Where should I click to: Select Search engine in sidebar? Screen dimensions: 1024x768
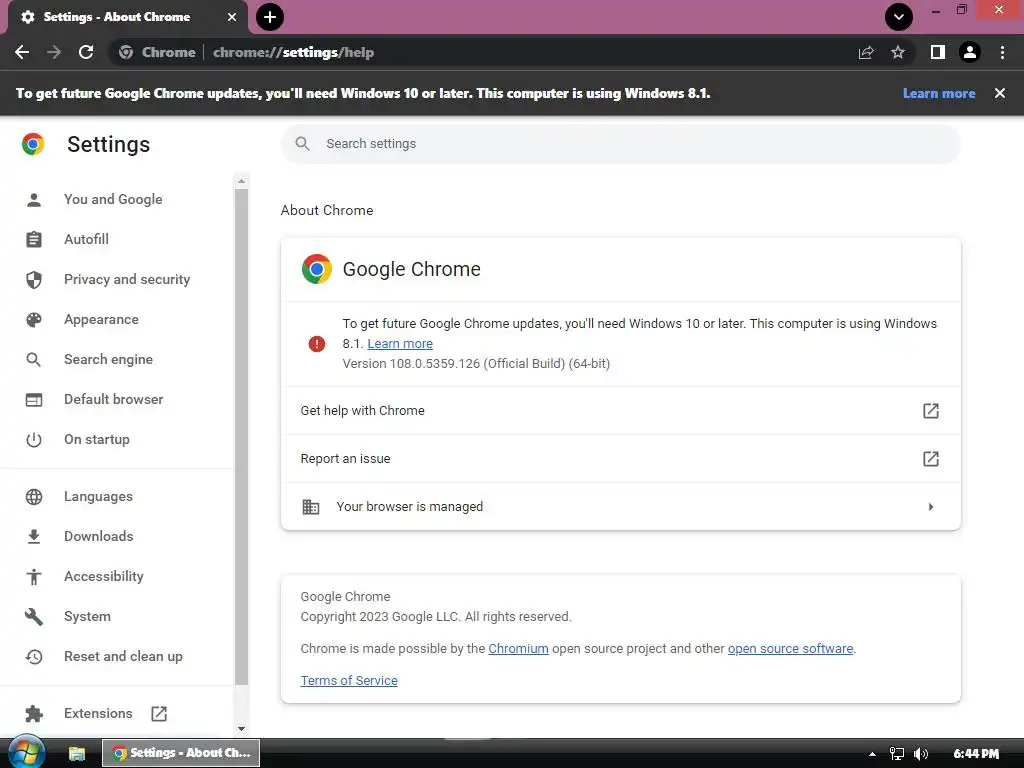coord(108,359)
